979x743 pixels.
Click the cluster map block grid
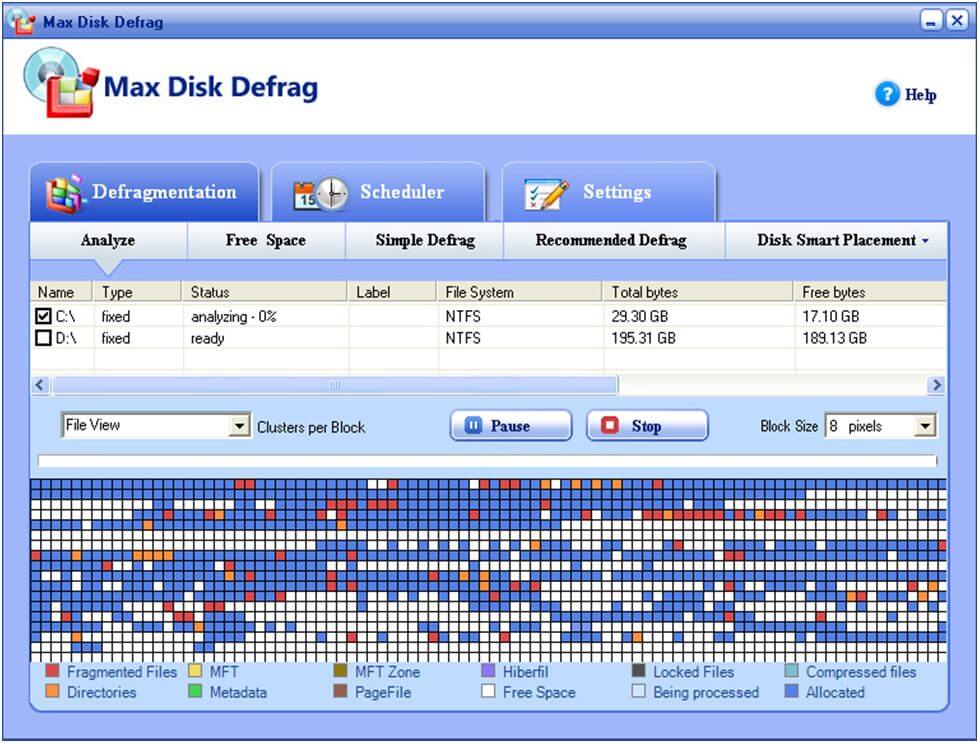pyautogui.click(x=488, y=571)
